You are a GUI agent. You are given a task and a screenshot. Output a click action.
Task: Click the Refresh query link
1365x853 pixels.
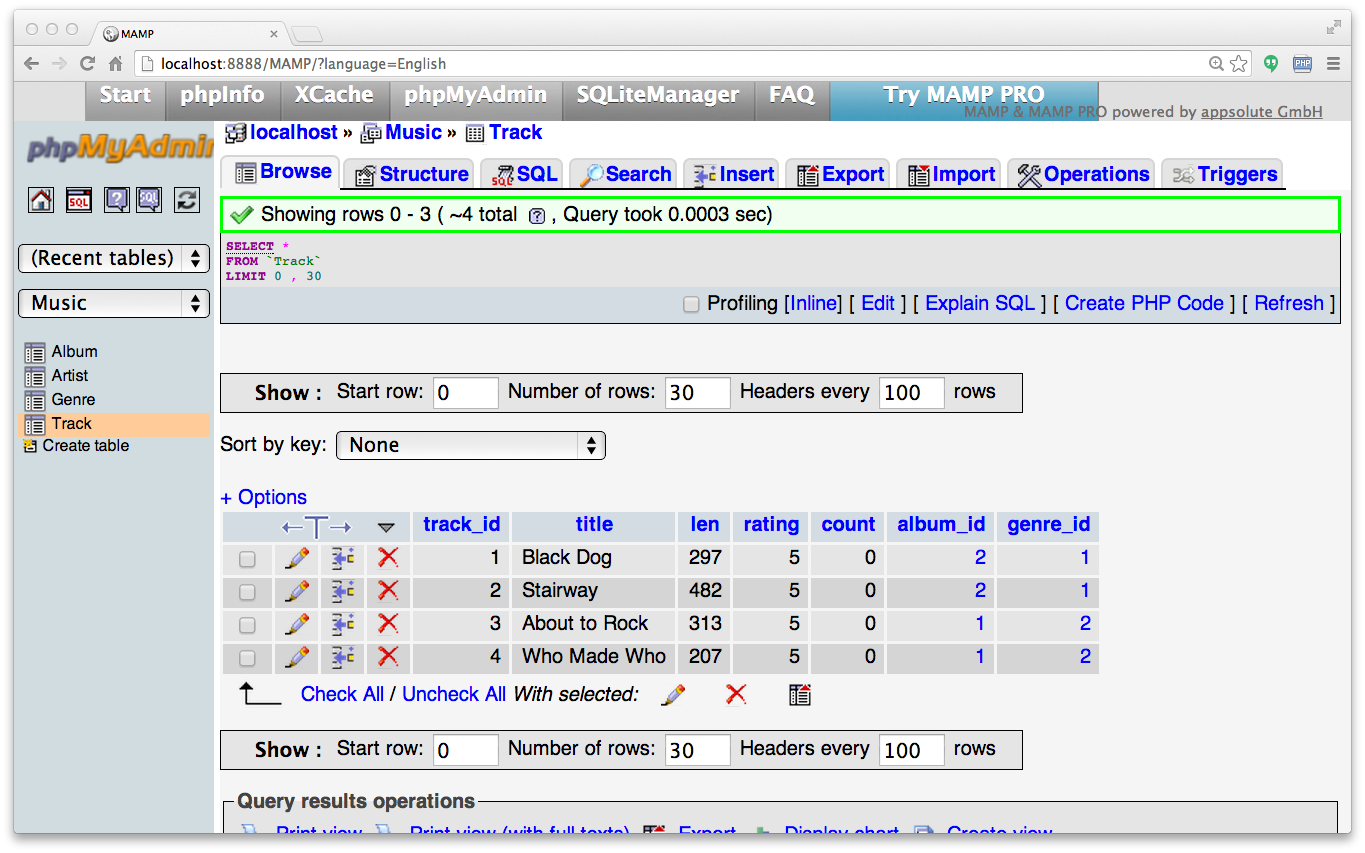click(1289, 303)
